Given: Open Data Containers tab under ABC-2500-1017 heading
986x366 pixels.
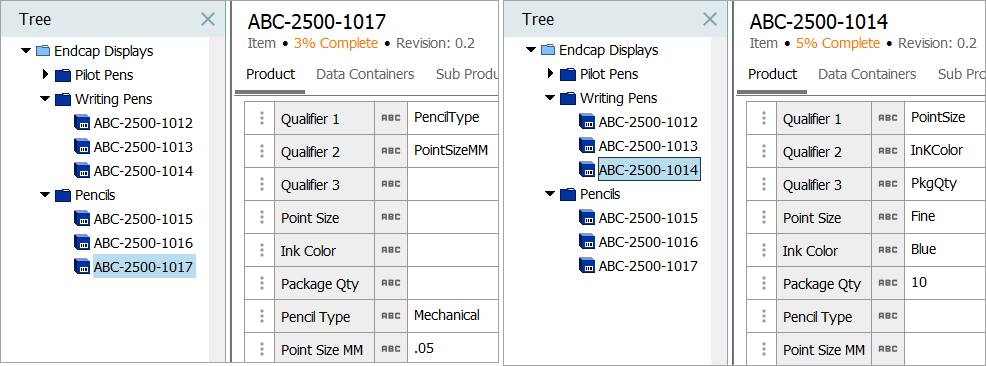Looking at the screenshot, I should coord(365,74).
